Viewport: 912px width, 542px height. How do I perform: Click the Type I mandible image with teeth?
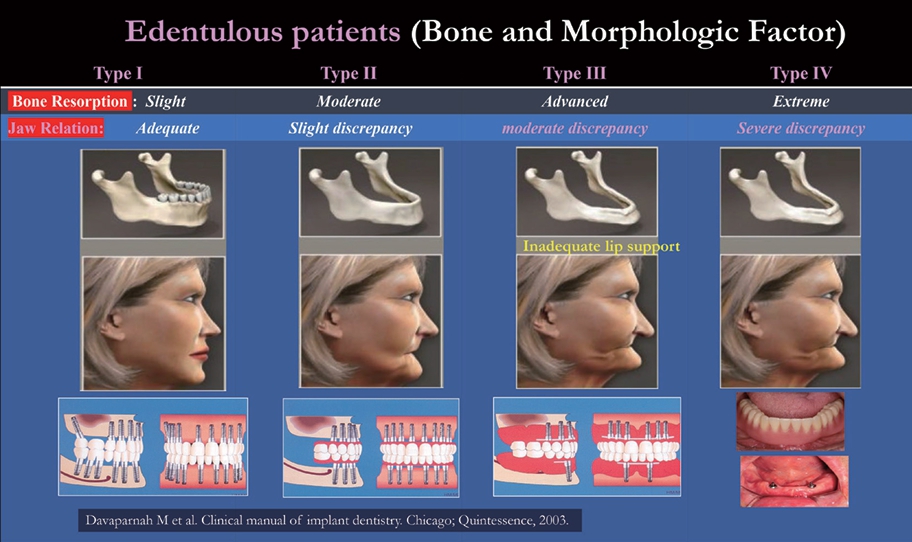153,193
